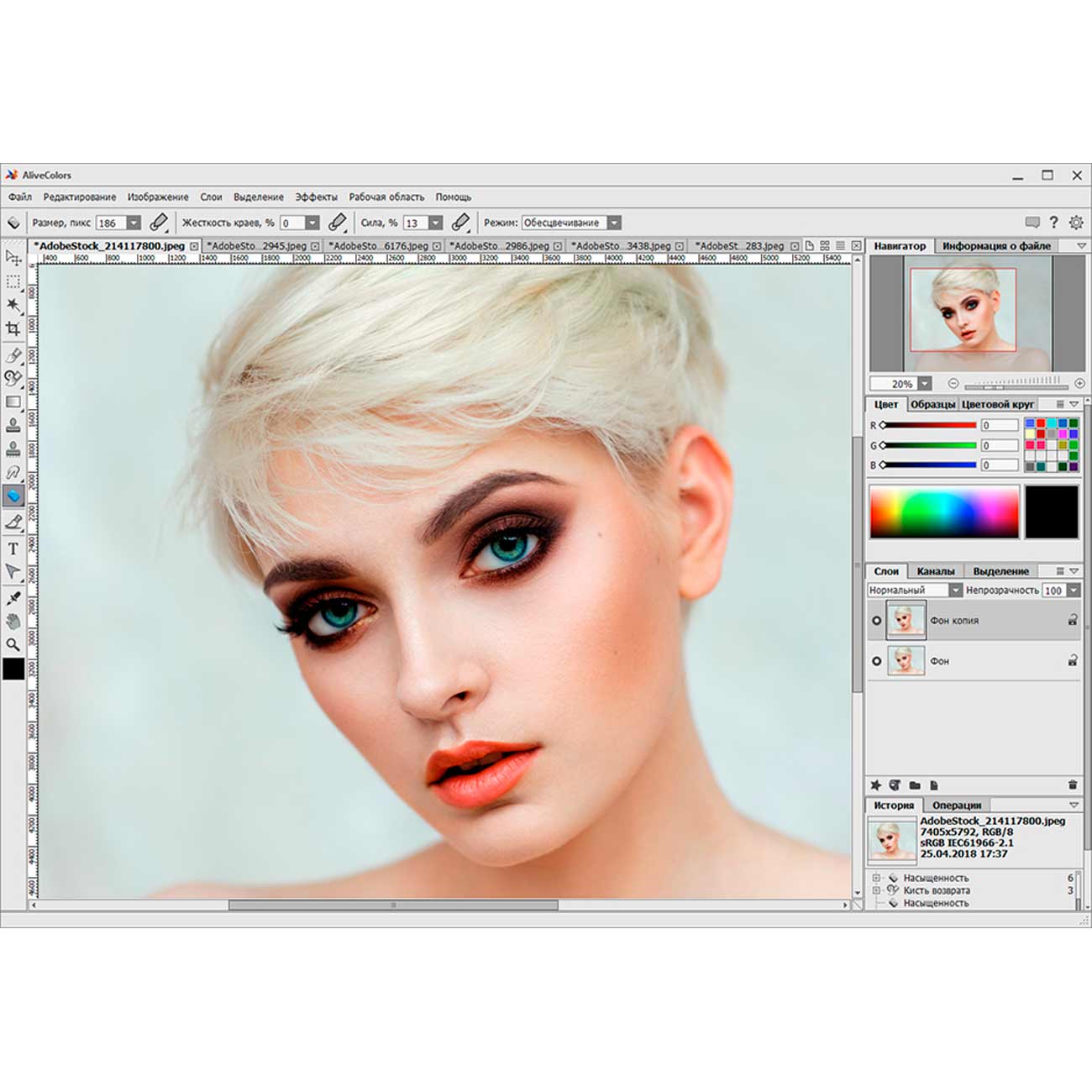
Task: Select the Magic Wand tool
Action: click(x=13, y=304)
